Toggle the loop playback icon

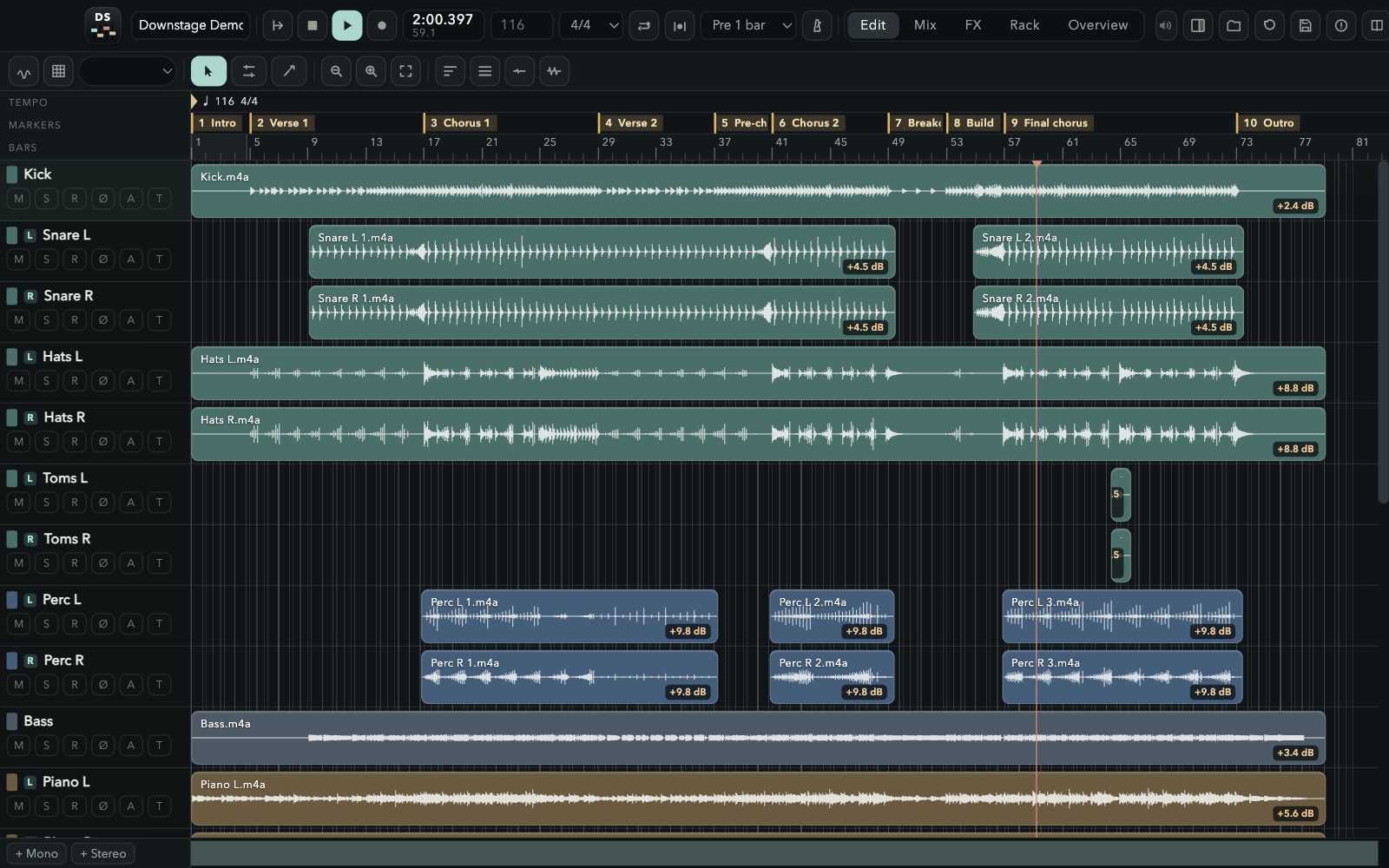click(x=644, y=25)
